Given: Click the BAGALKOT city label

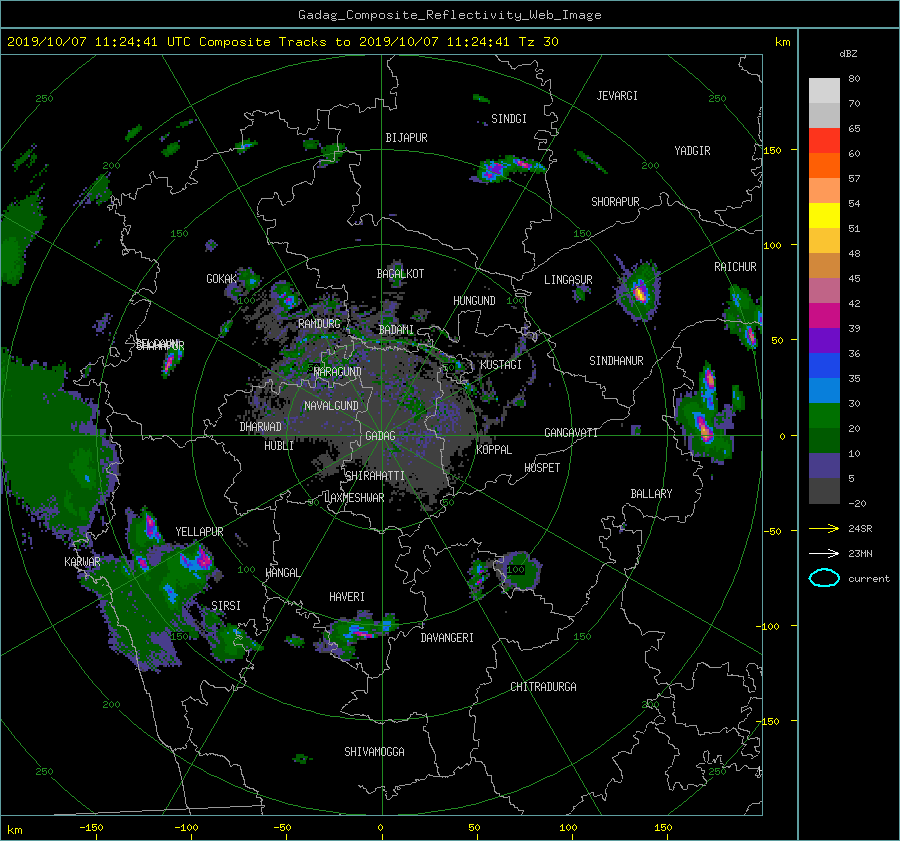Looking at the screenshot, I should point(400,274).
